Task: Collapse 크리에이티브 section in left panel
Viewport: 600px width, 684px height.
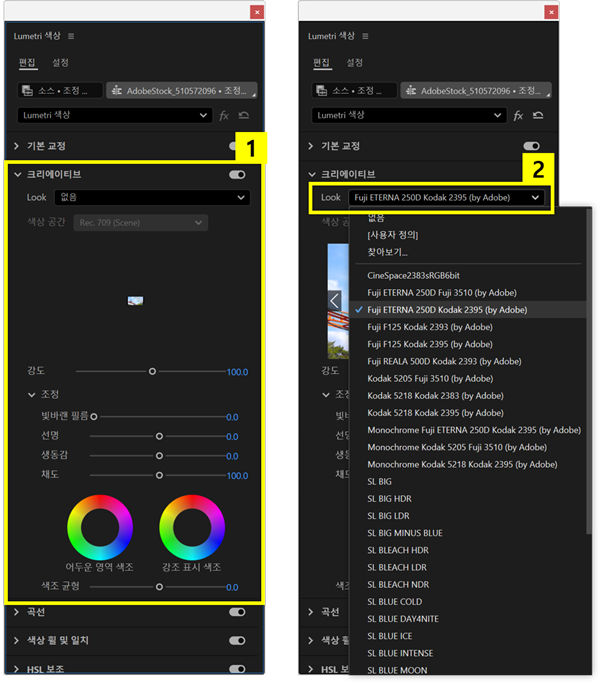Action: 17,174
